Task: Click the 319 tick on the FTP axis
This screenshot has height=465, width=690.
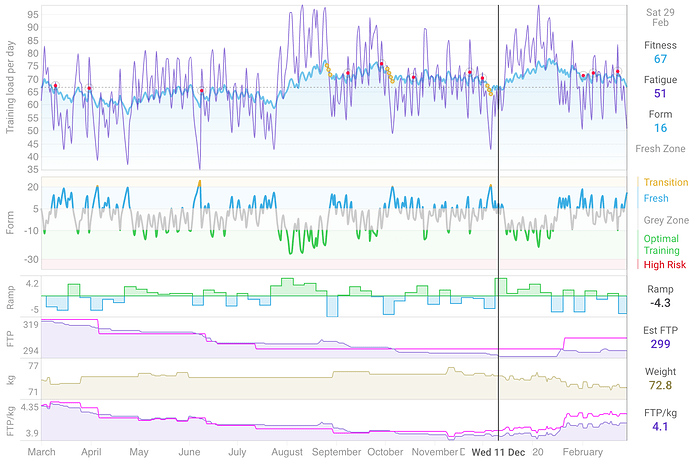Action: (31, 325)
